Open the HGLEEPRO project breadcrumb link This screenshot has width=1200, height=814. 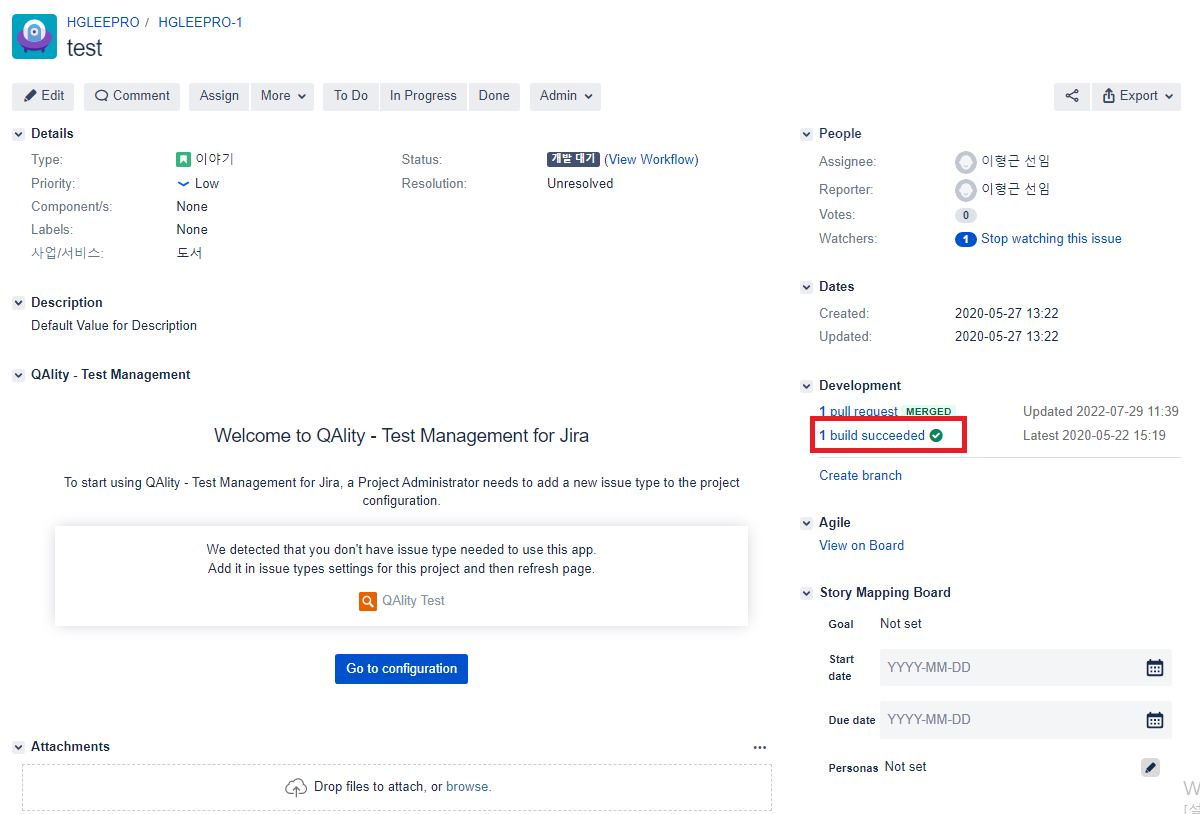click(102, 22)
